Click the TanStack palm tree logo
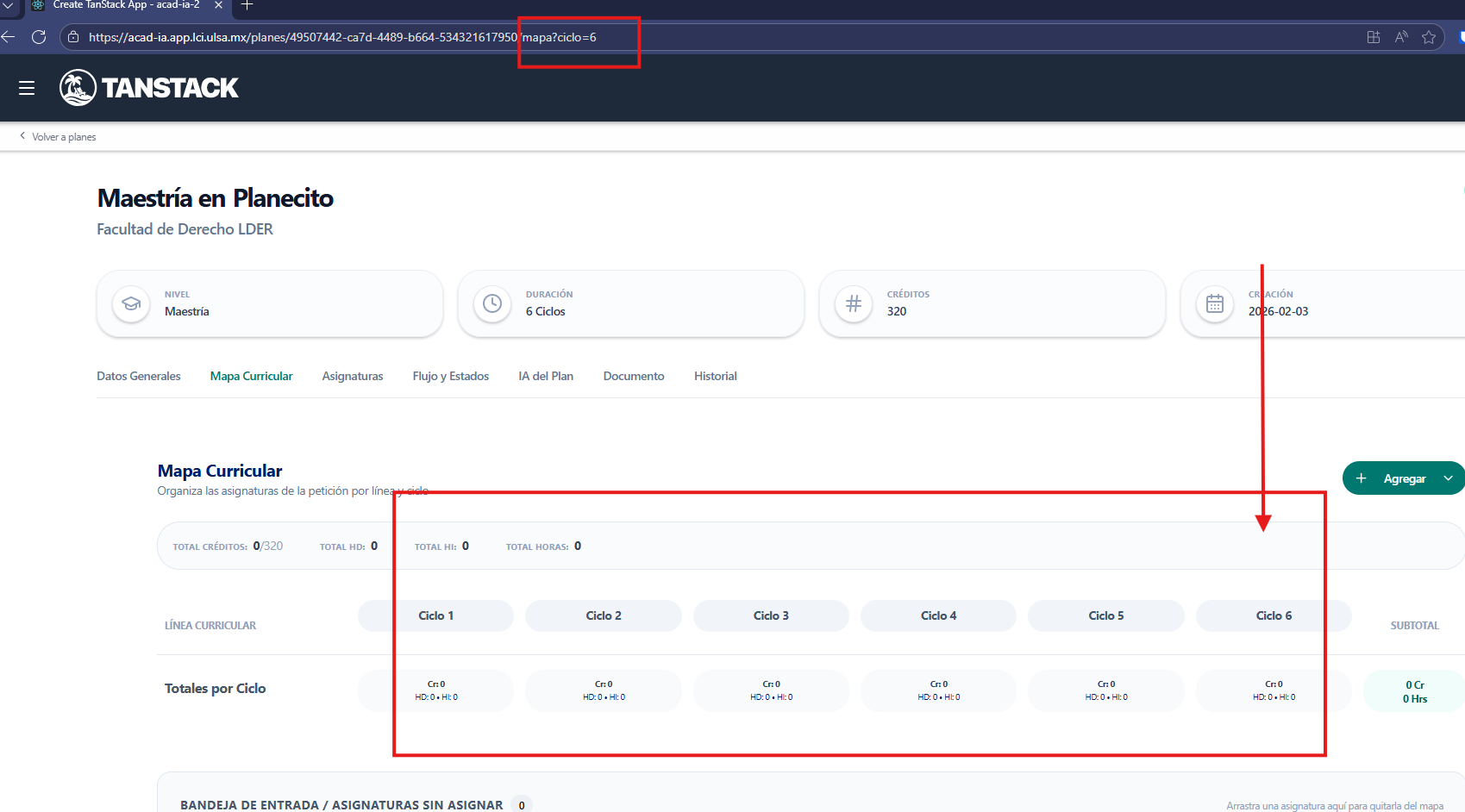 pyautogui.click(x=78, y=88)
